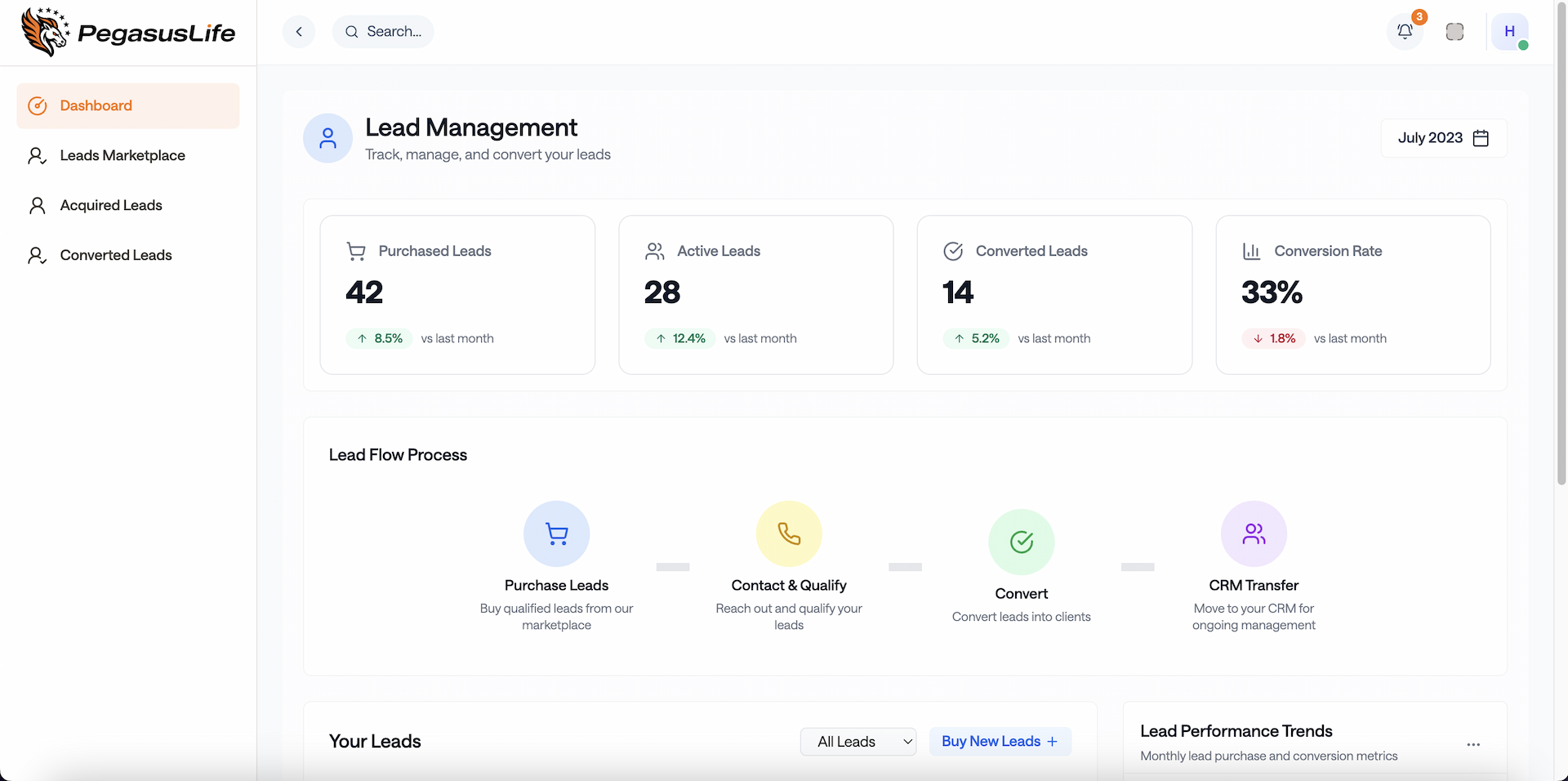
Task: Open the Leads Marketplace section
Action: pos(122,155)
